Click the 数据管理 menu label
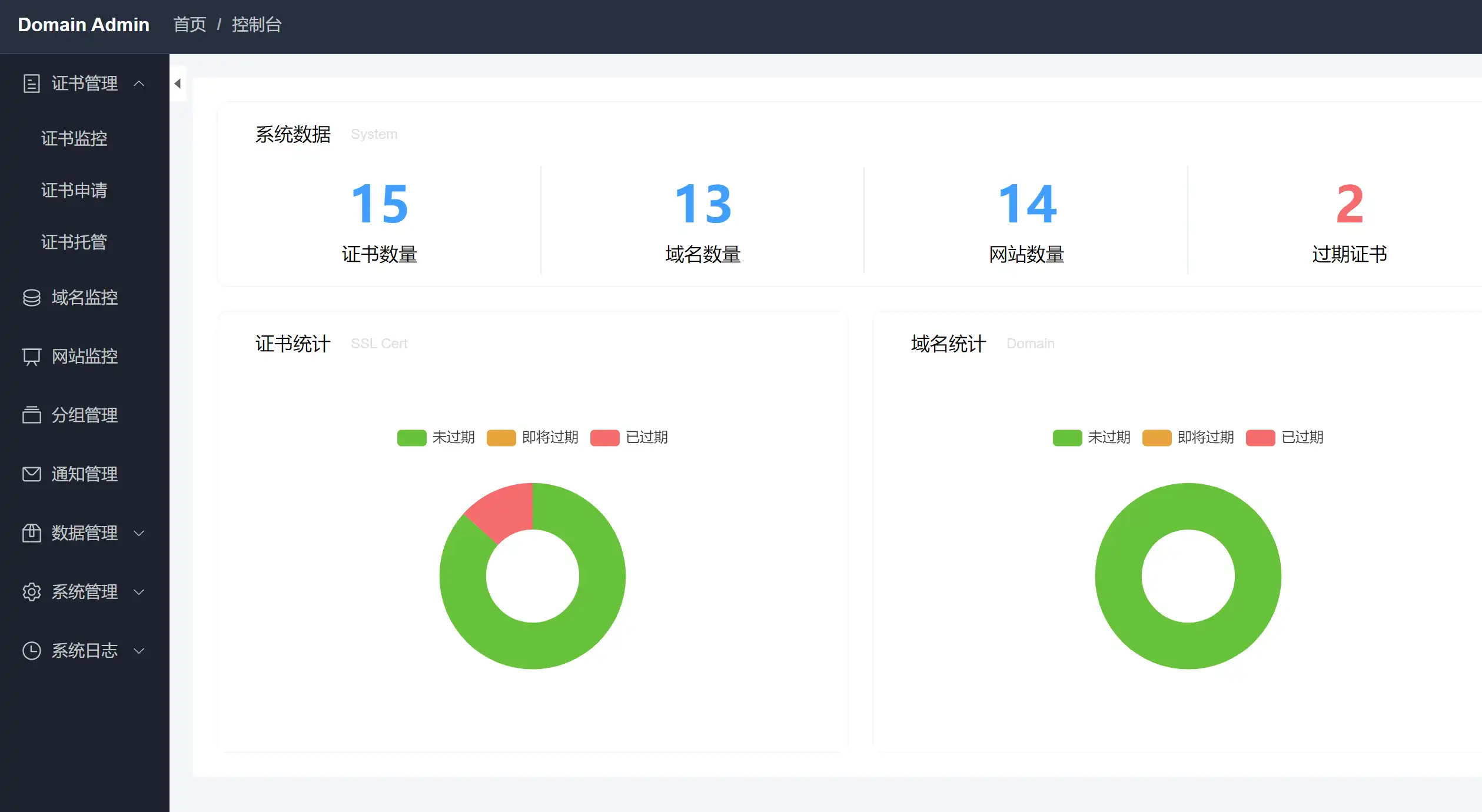This screenshot has height=812, width=1482. [85, 533]
